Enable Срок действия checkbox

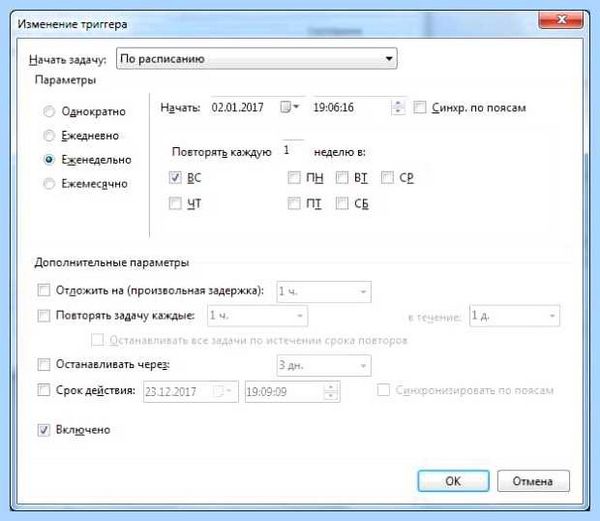pyautogui.click(x=44, y=390)
